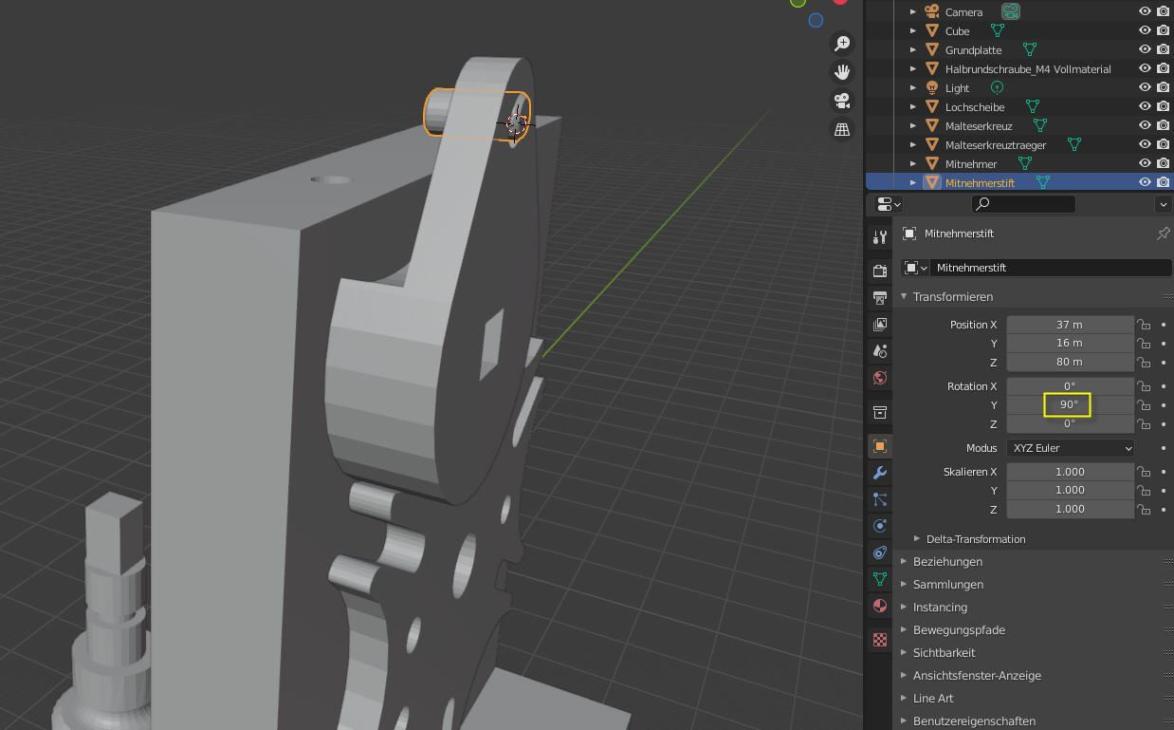Click mesh data icon next to Malteserkreuztraeger
This screenshot has height=730, width=1174.
[x=1074, y=145]
